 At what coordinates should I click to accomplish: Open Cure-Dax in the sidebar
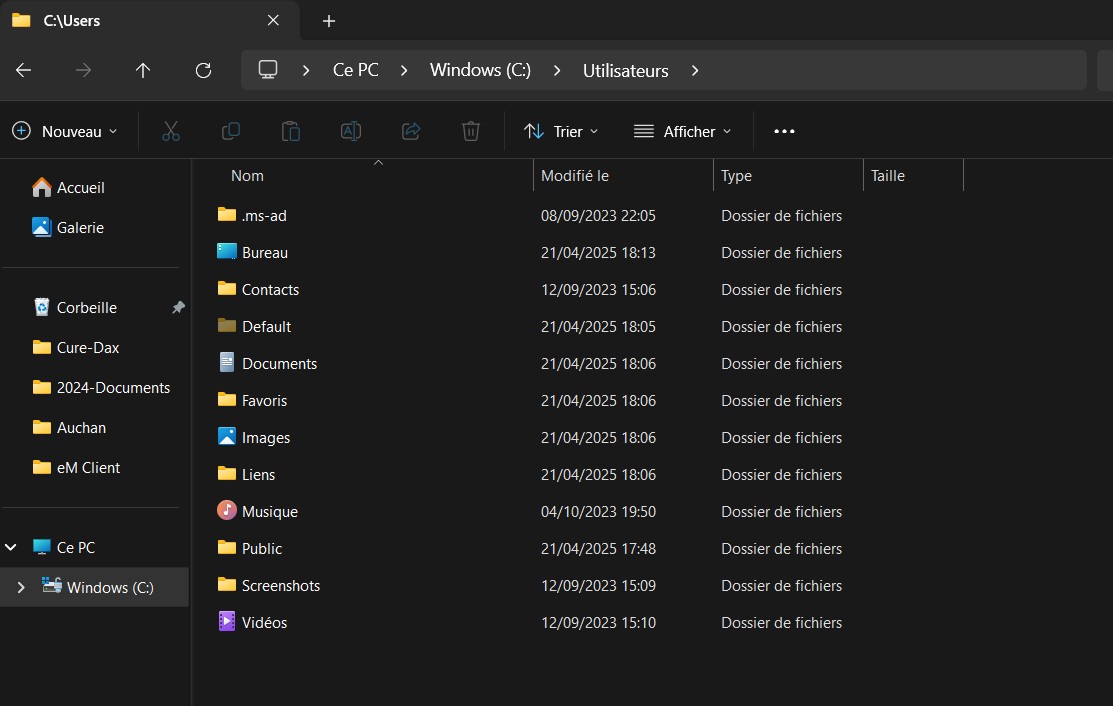(88, 348)
